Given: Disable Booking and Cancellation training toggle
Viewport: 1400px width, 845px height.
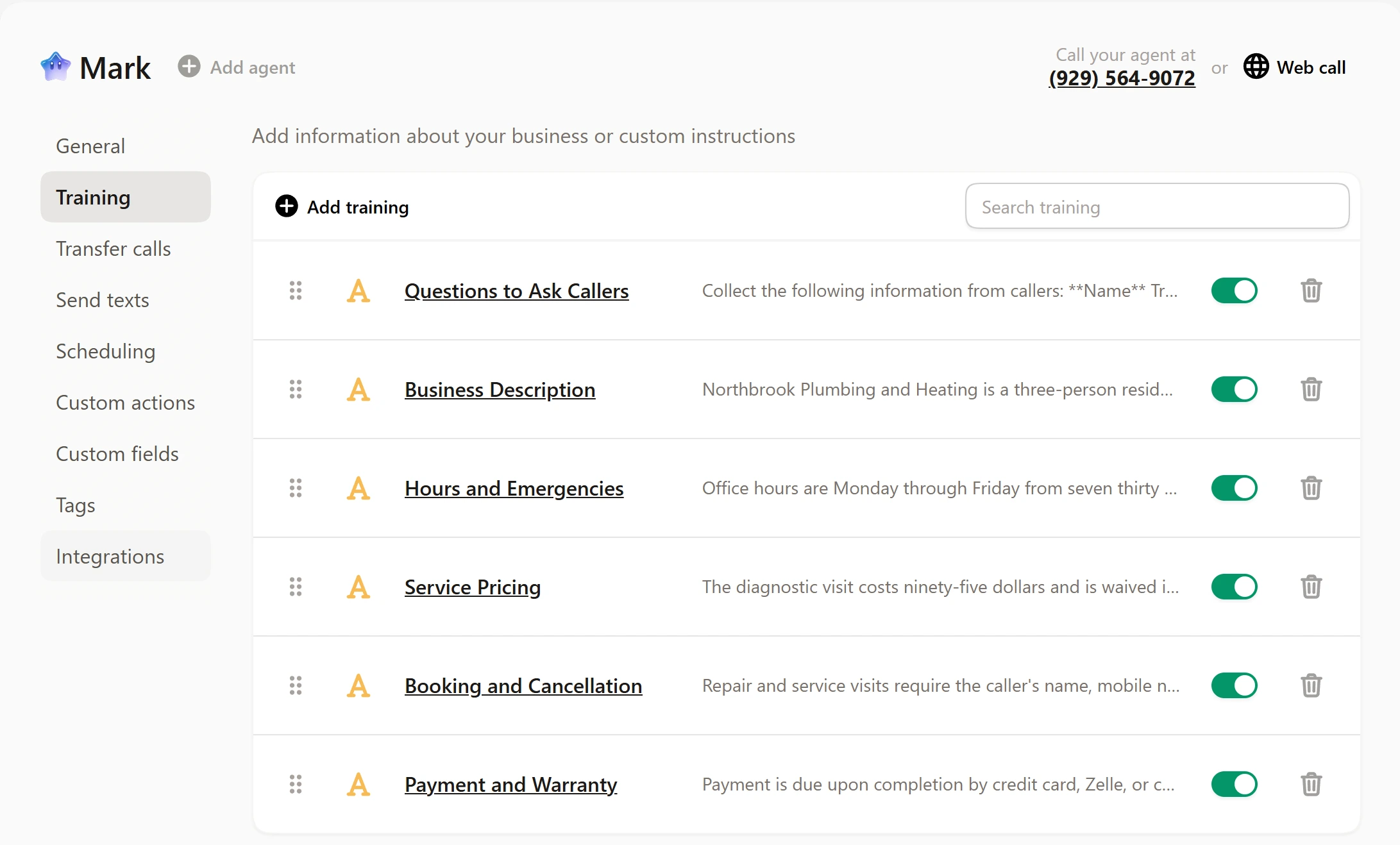Looking at the screenshot, I should click(1234, 685).
